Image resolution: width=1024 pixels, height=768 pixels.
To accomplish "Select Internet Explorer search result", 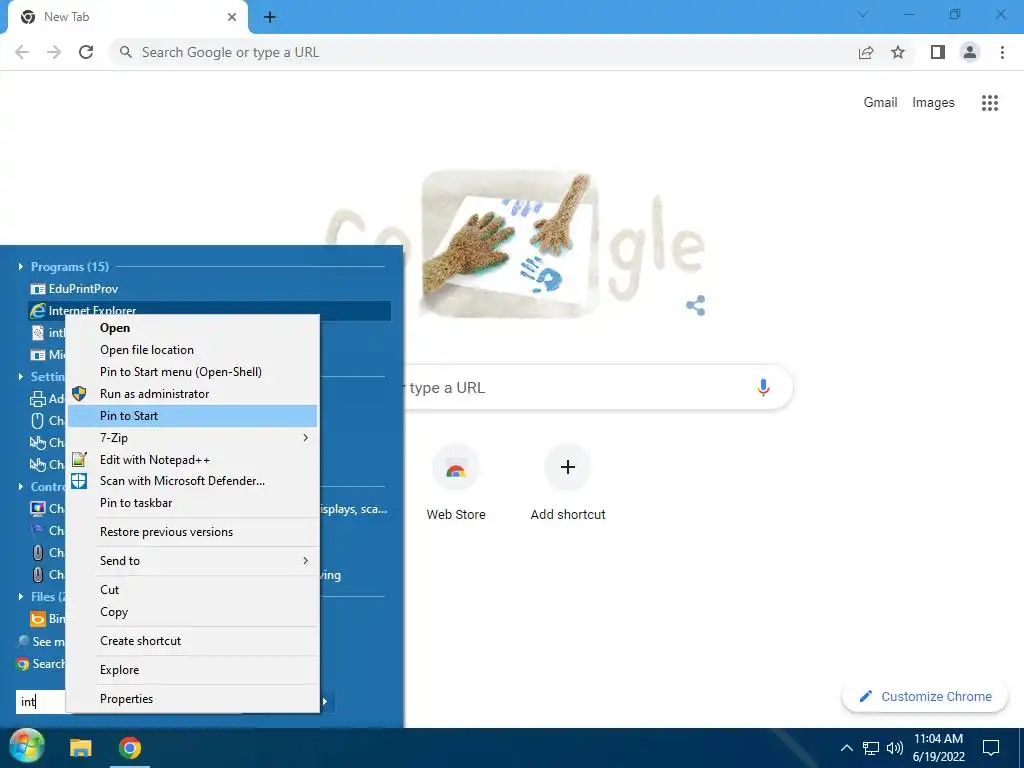I will tap(210, 311).
